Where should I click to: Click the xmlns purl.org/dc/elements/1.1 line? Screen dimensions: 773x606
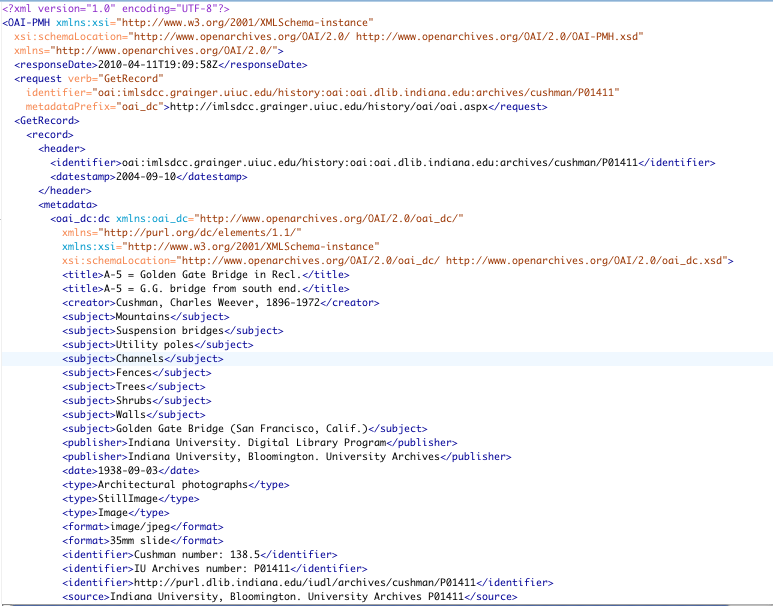coord(182,233)
